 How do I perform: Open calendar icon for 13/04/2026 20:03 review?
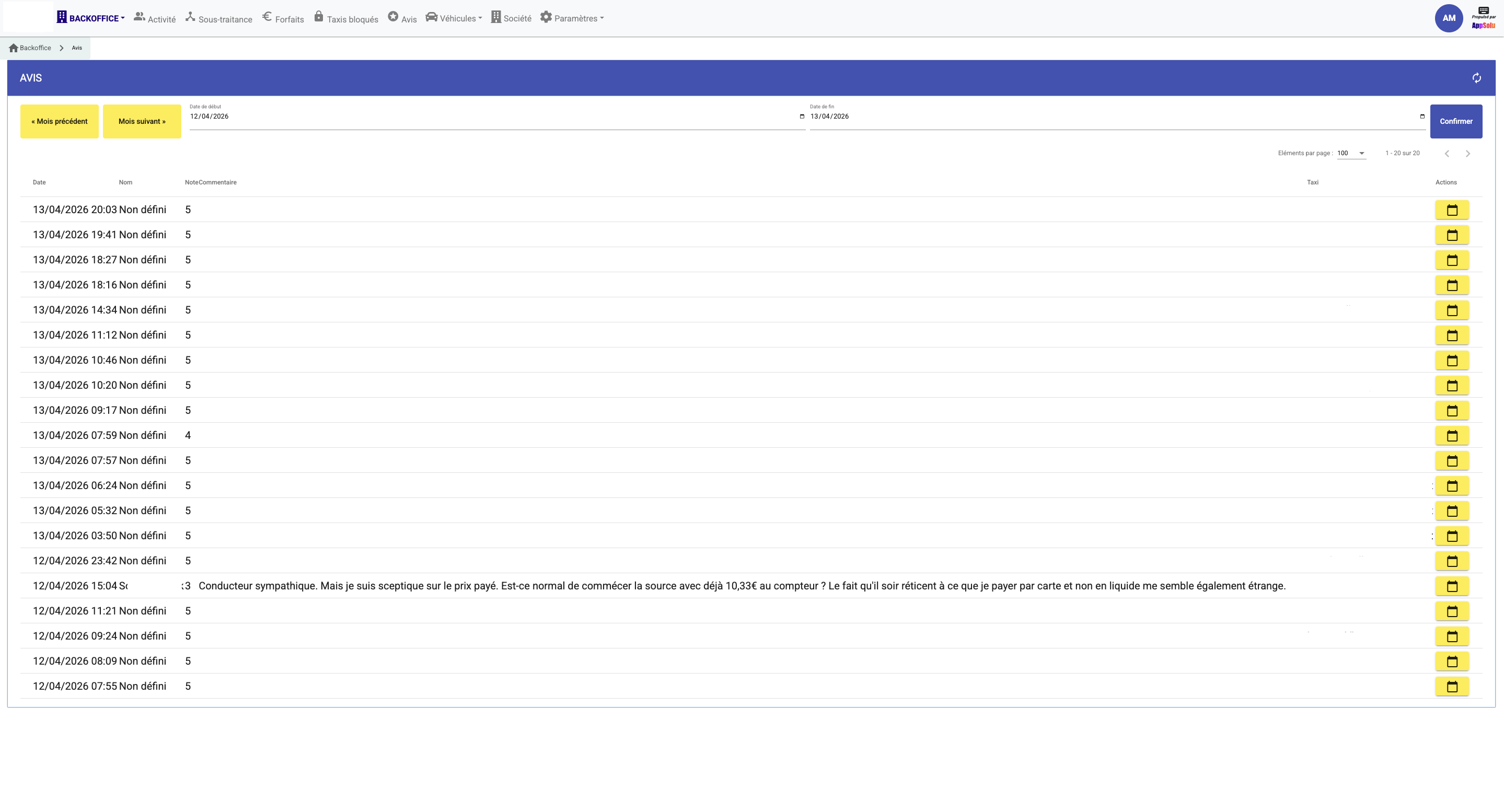1451,210
